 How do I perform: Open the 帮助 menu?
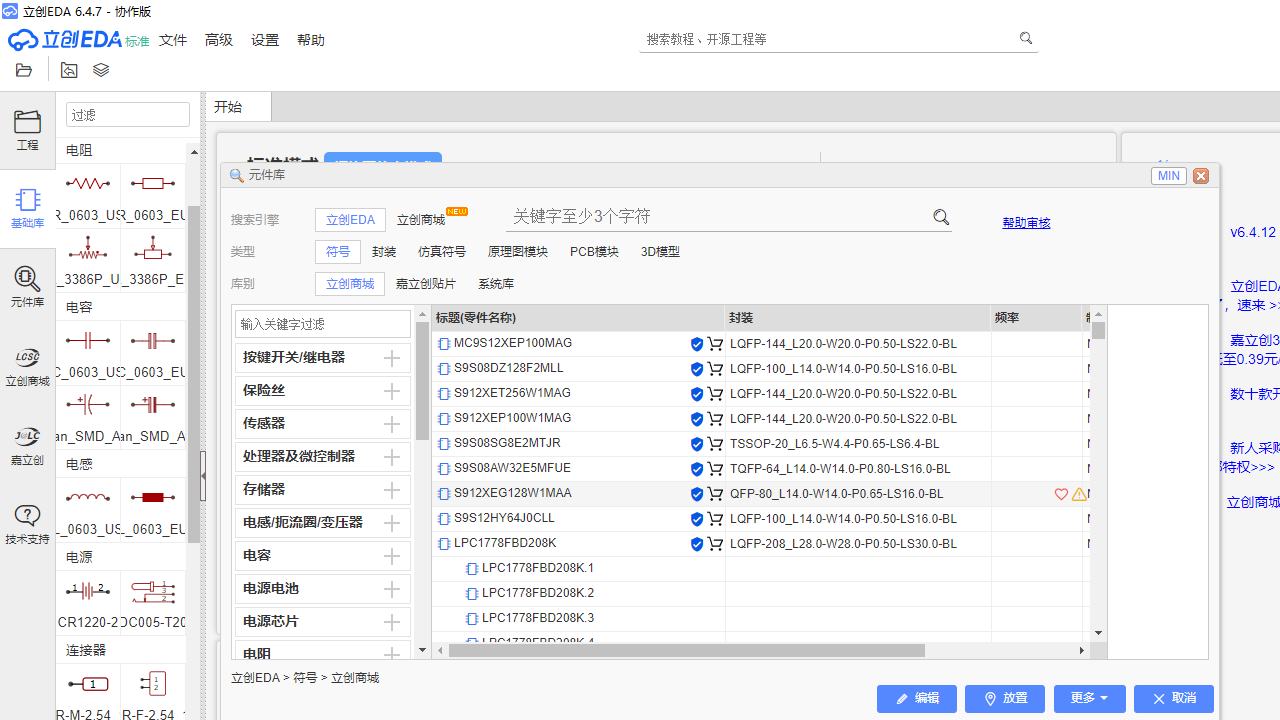coord(311,40)
